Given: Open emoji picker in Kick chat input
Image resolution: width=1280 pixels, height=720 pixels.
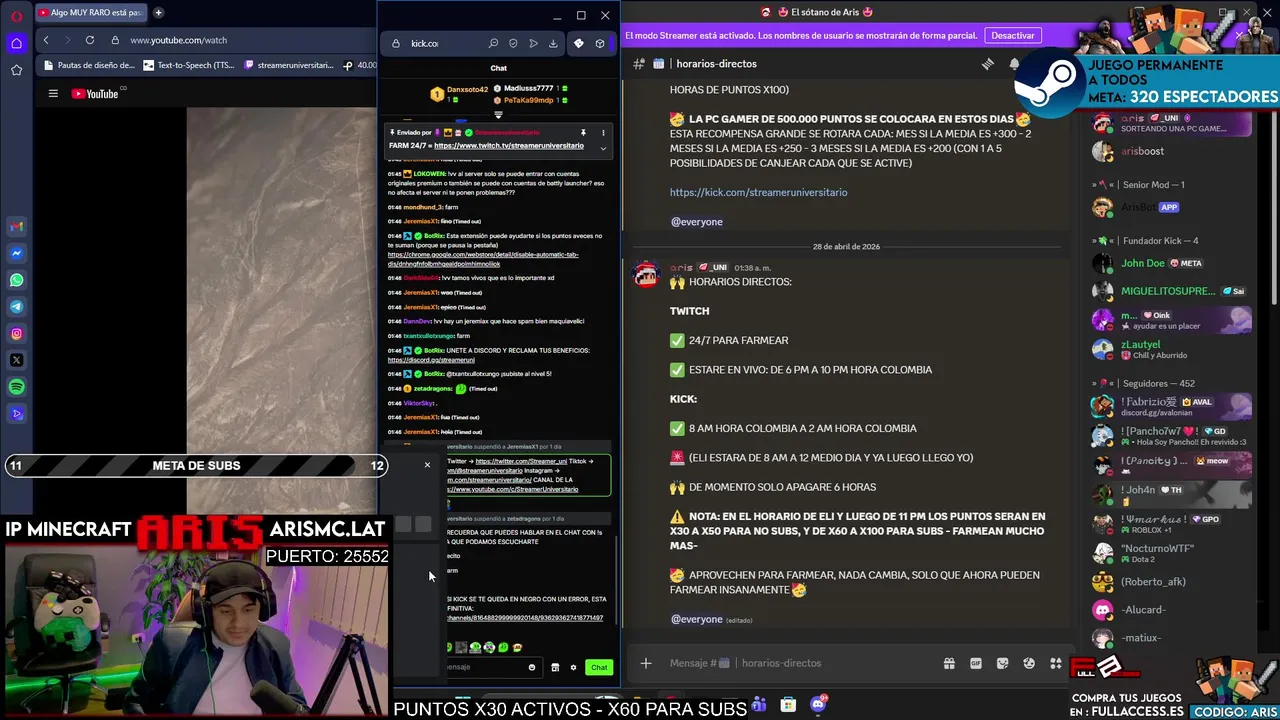Looking at the screenshot, I should pyautogui.click(x=532, y=667).
